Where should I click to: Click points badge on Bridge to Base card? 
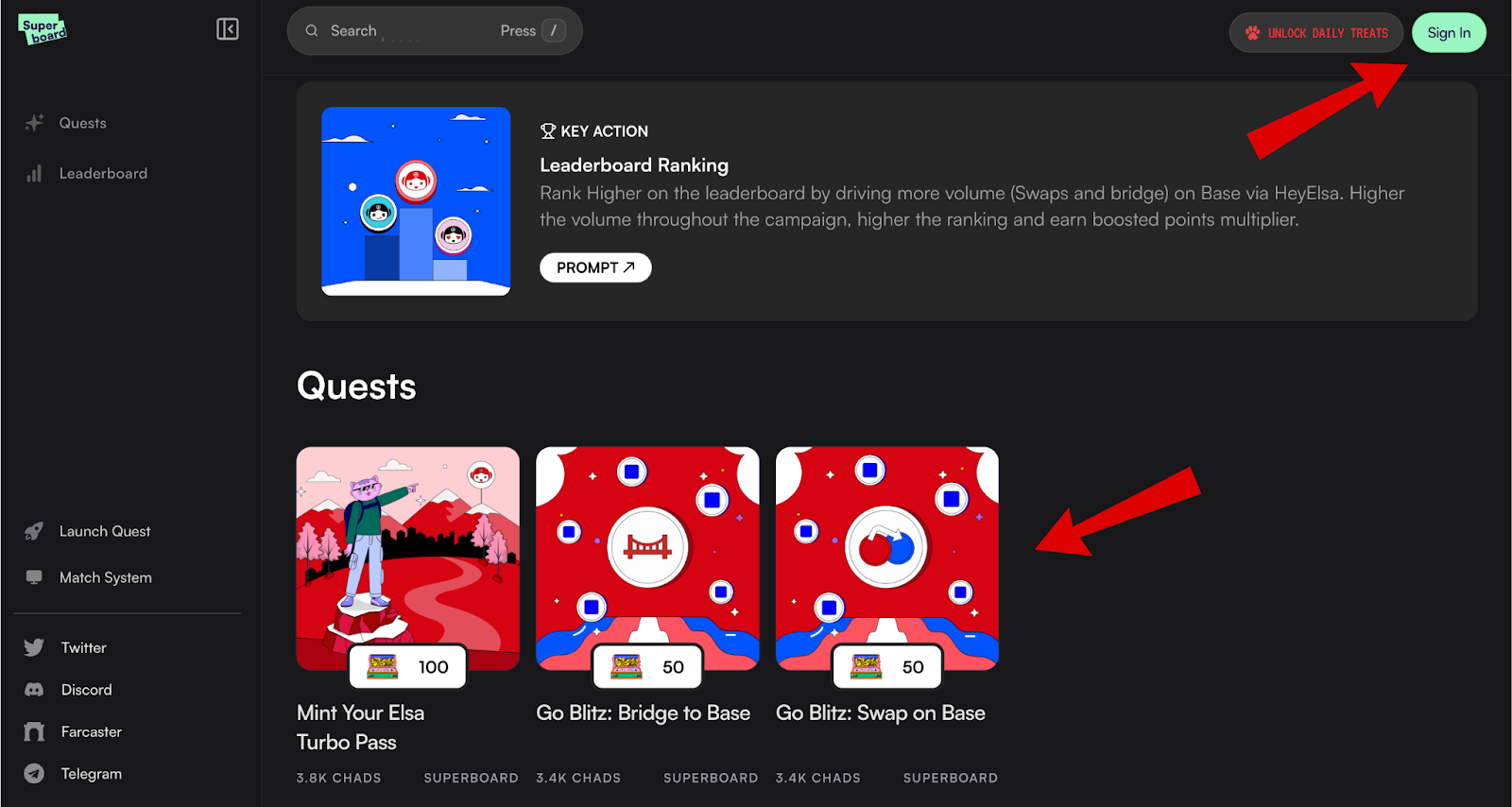[x=647, y=667]
